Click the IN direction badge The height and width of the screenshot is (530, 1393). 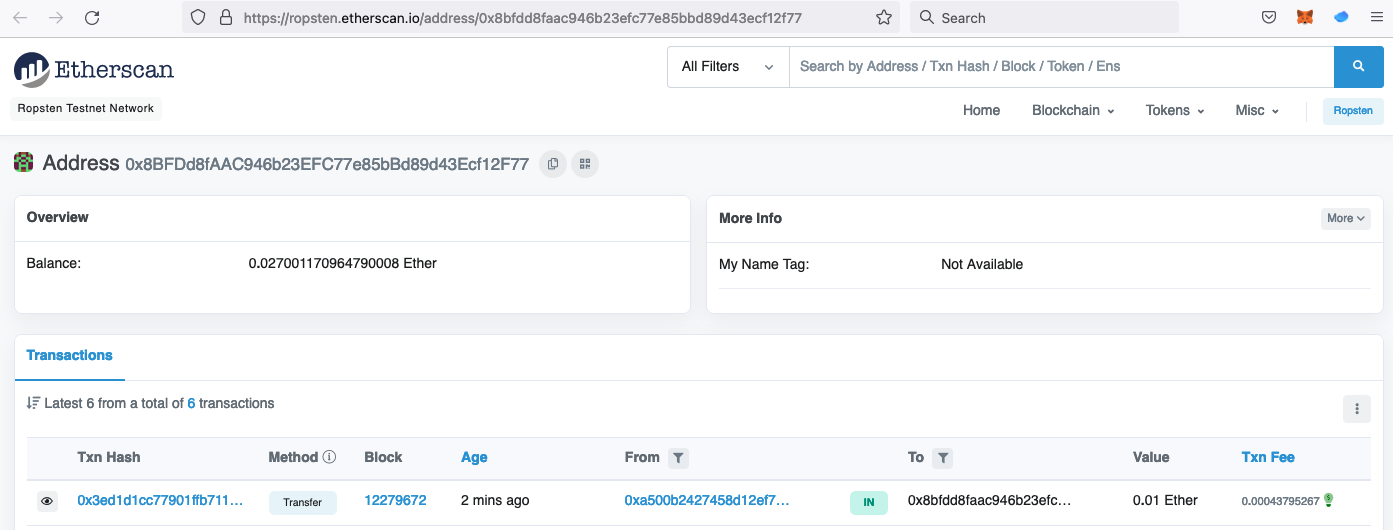click(869, 502)
